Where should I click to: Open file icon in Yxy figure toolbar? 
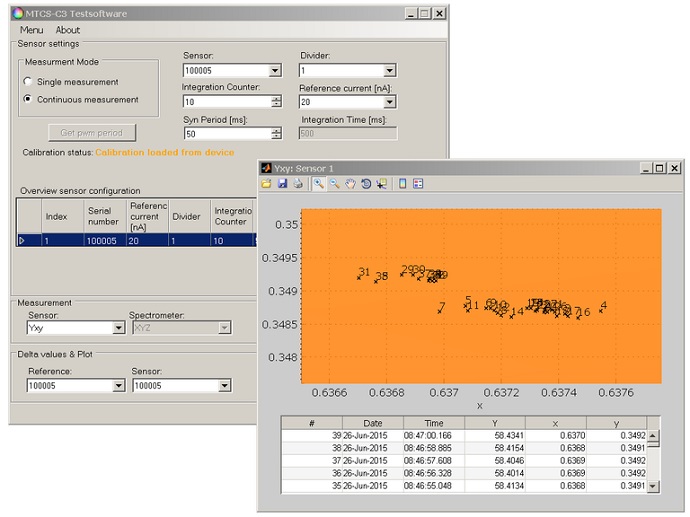coord(266,184)
